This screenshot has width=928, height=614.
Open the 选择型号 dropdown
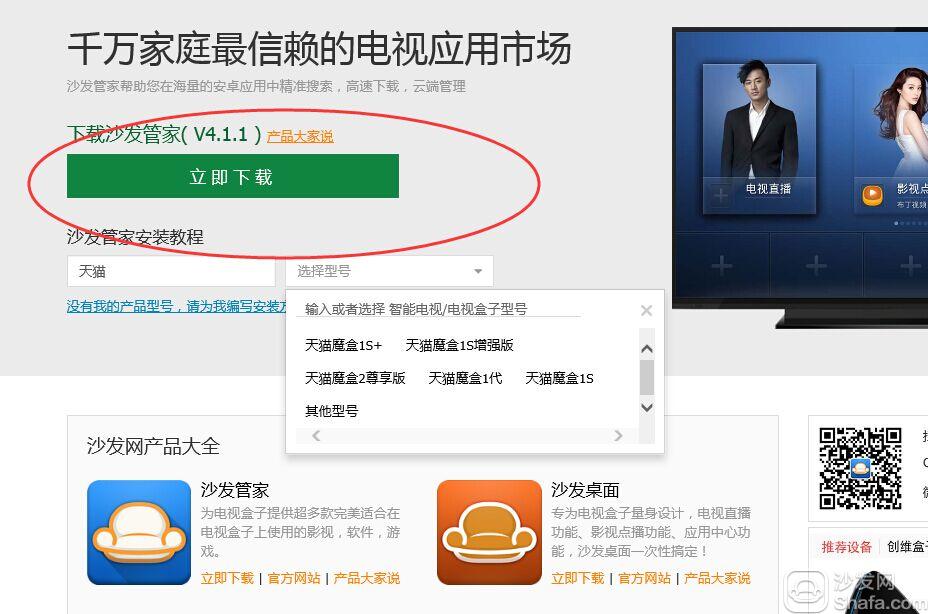pyautogui.click(x=389, y=271)
